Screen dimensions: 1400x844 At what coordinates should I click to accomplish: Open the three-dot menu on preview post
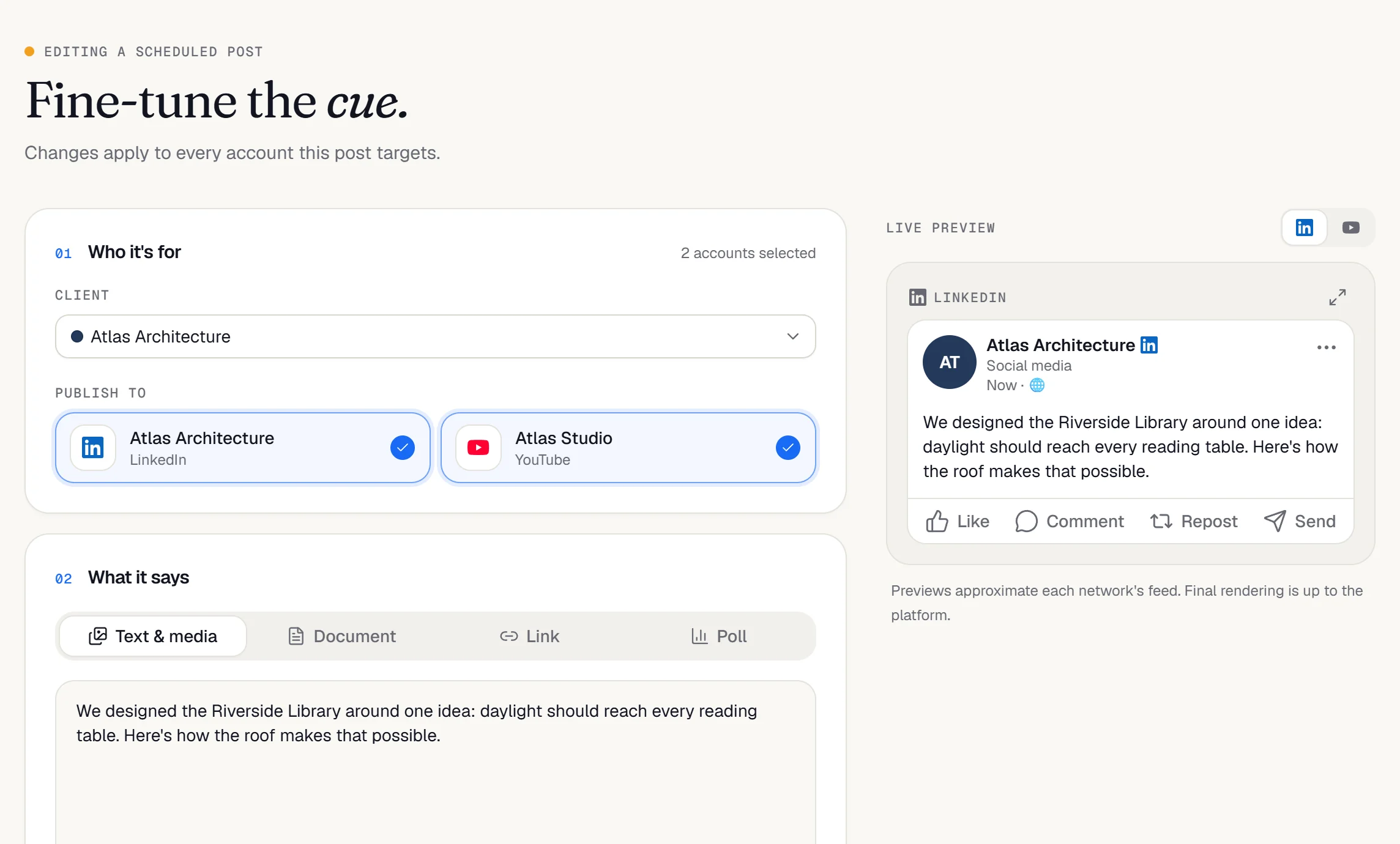(x=1327, y=347)
